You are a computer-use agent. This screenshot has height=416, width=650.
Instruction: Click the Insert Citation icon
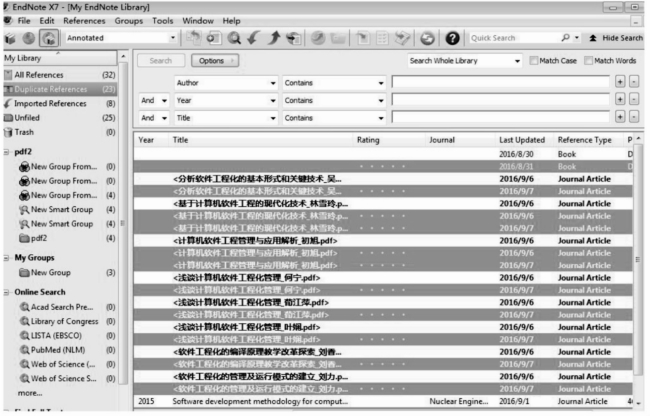tap(363, 38)
